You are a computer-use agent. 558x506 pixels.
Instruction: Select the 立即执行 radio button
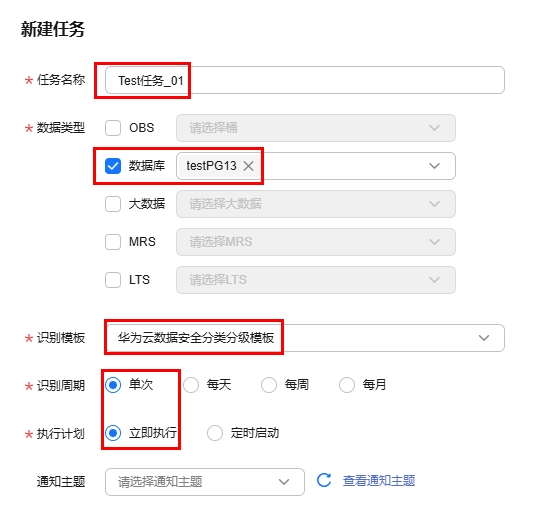point(113,433)
